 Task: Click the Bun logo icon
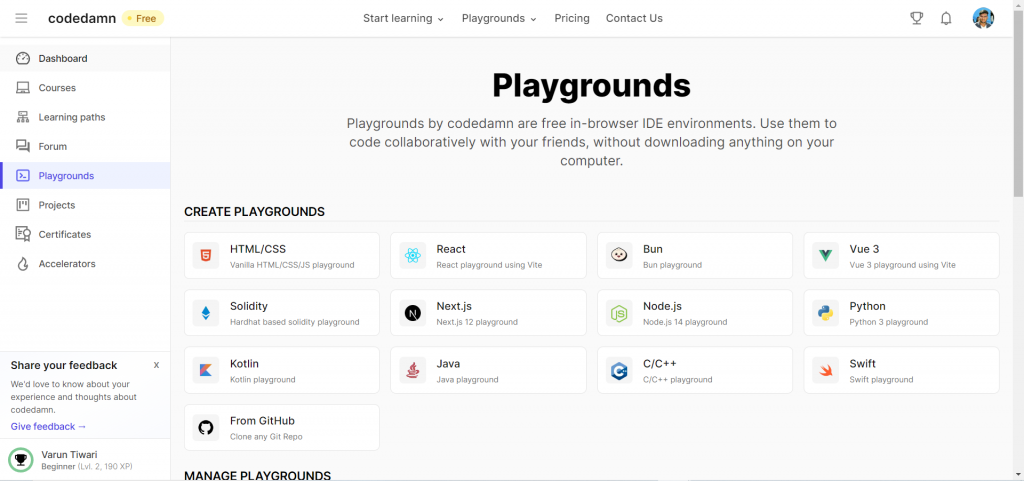[618, 256]
